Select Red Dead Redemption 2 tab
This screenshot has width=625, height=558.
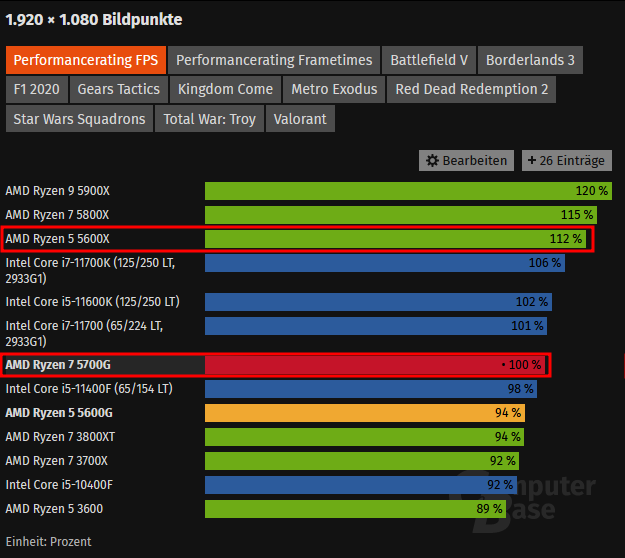[x=472, y=89]
